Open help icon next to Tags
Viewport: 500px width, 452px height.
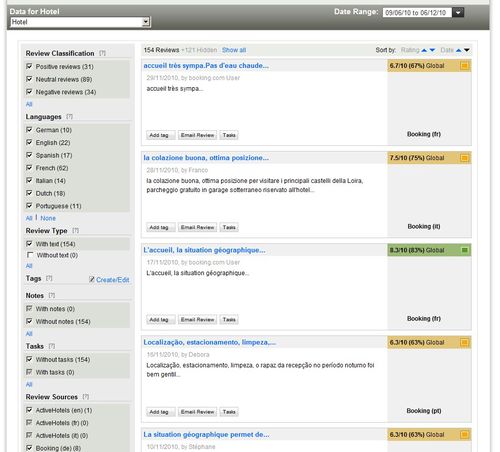[49, 278]
